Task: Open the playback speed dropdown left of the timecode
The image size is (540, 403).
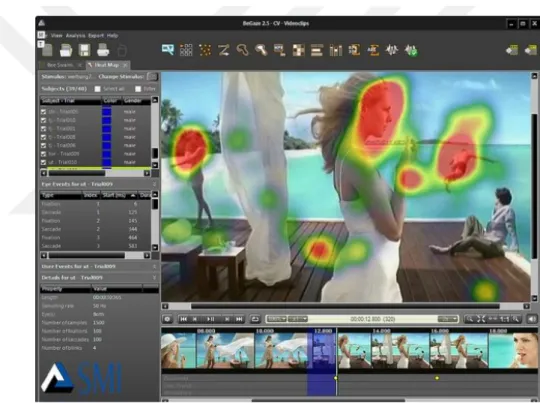Action: 298,319
